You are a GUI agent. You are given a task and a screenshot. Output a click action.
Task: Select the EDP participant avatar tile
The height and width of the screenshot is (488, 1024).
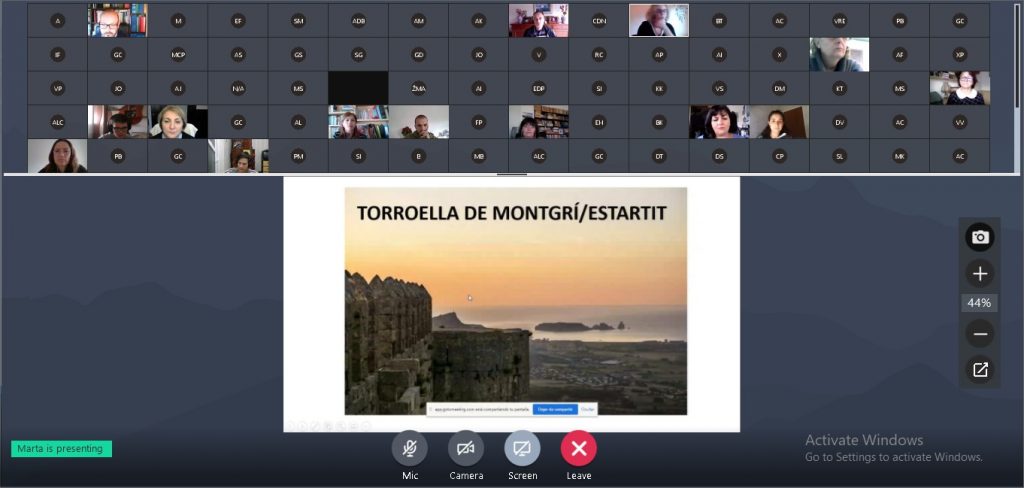tap(539, 89)
